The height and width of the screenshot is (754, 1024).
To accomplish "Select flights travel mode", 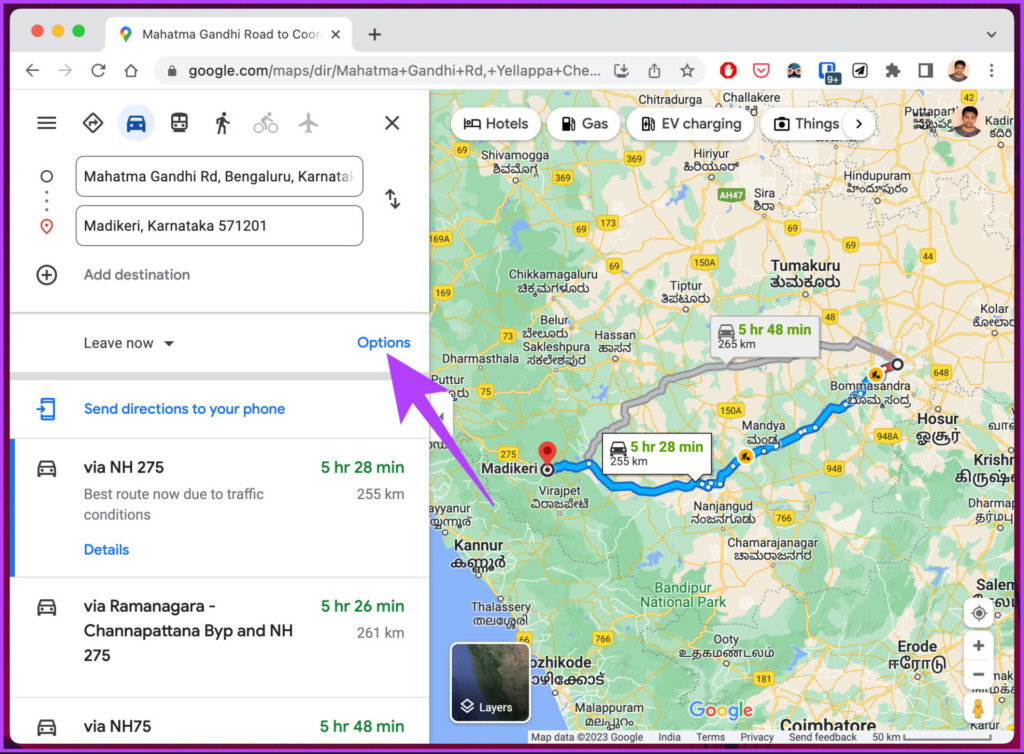I will 308,123.
